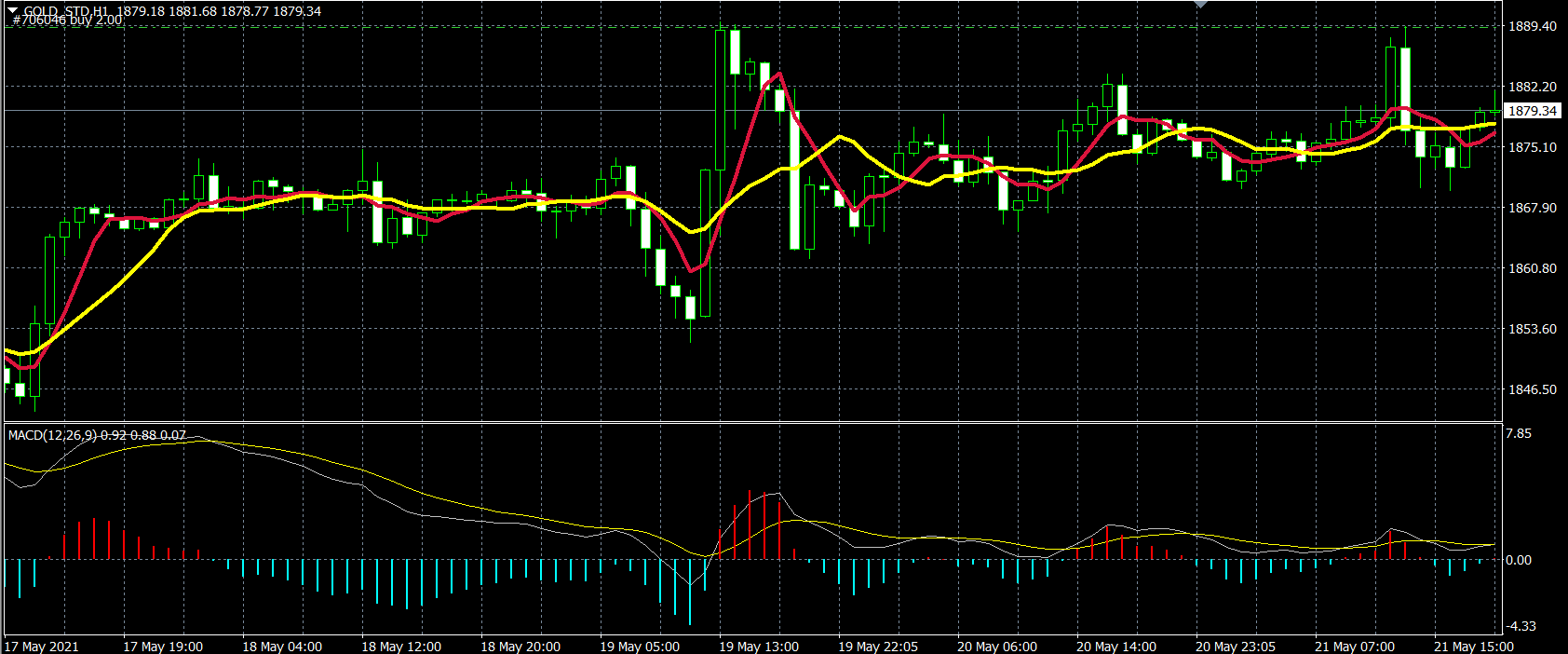
Task: Click the 20 May 06:00 time label
Action: [x=997, y=646]
